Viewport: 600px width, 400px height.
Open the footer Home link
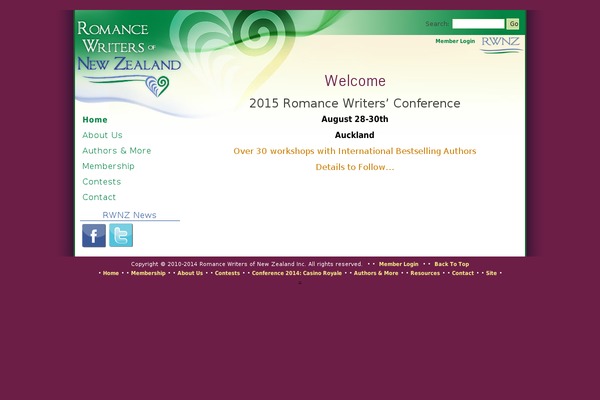pos(111,273)
